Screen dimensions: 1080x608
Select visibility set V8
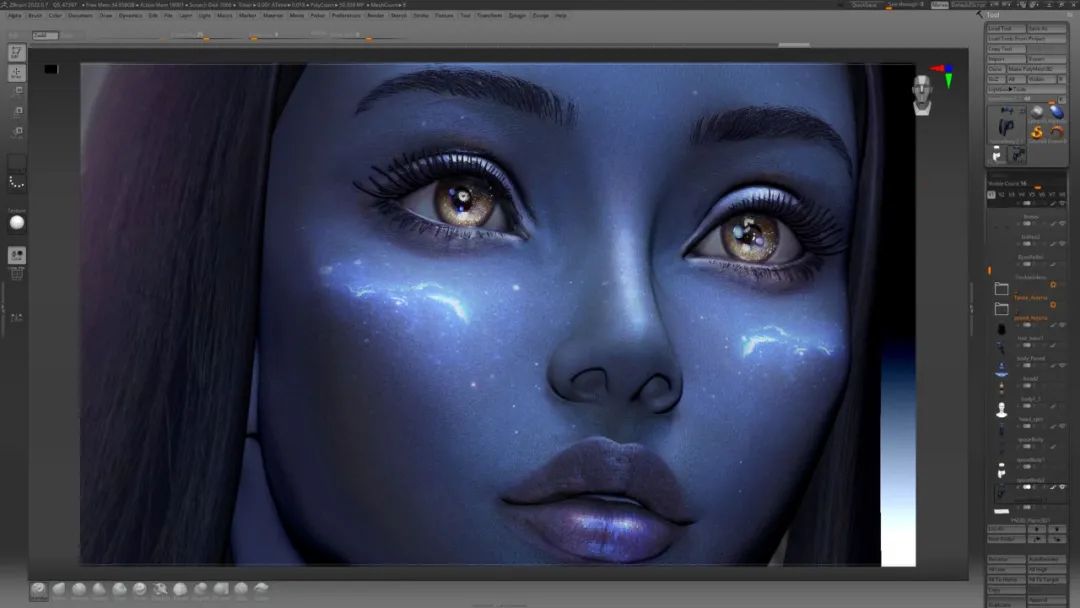(x=1061, y=195)
